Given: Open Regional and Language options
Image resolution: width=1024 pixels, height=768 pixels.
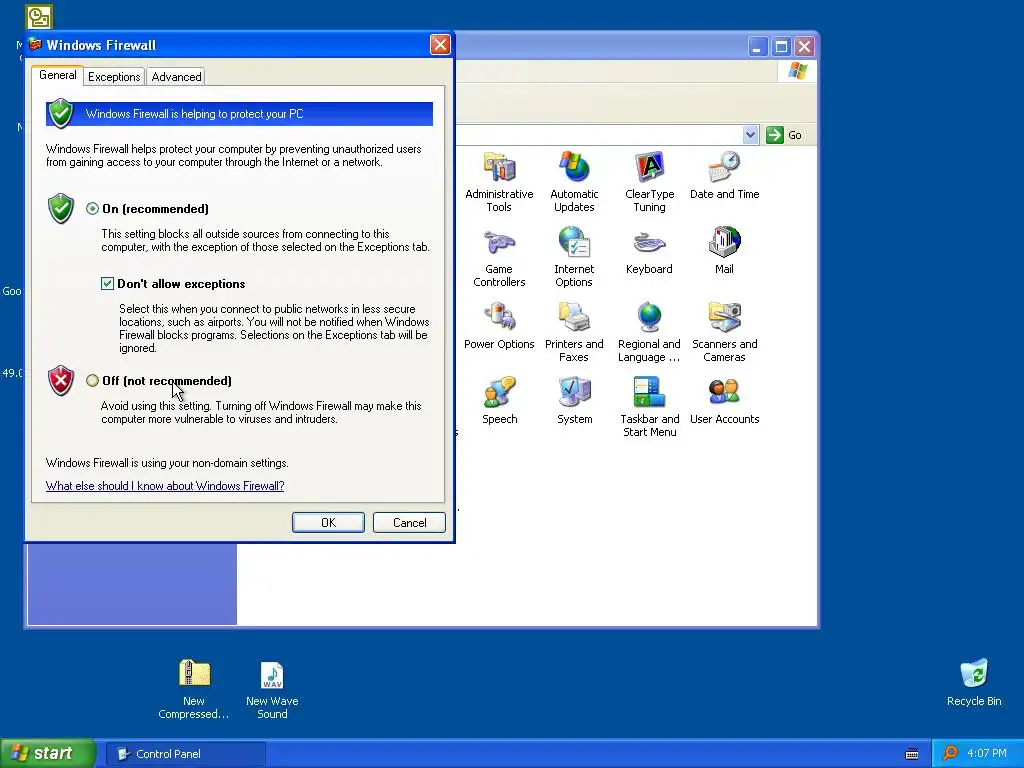Looking at the screenshot, I should pyautogui.click(x=649, y=332).
